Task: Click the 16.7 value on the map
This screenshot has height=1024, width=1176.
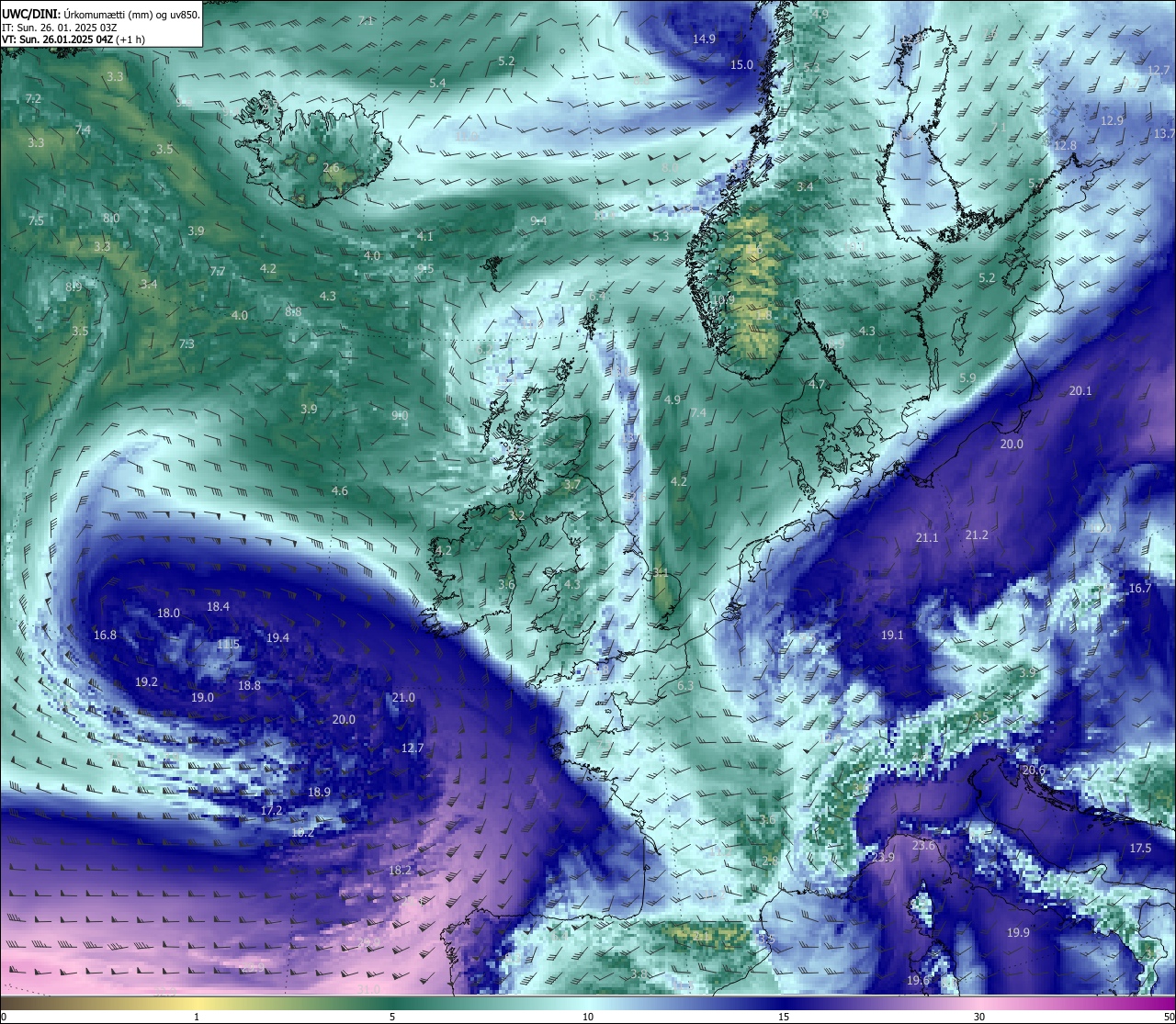Action: [x=1139, y=589]
